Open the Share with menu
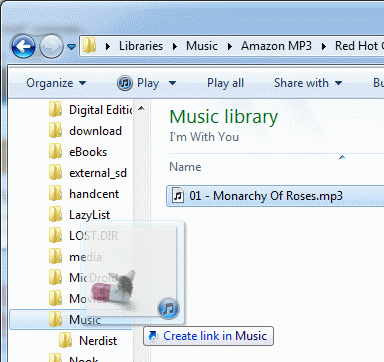384x362 pixels. [x=308, y=83]
